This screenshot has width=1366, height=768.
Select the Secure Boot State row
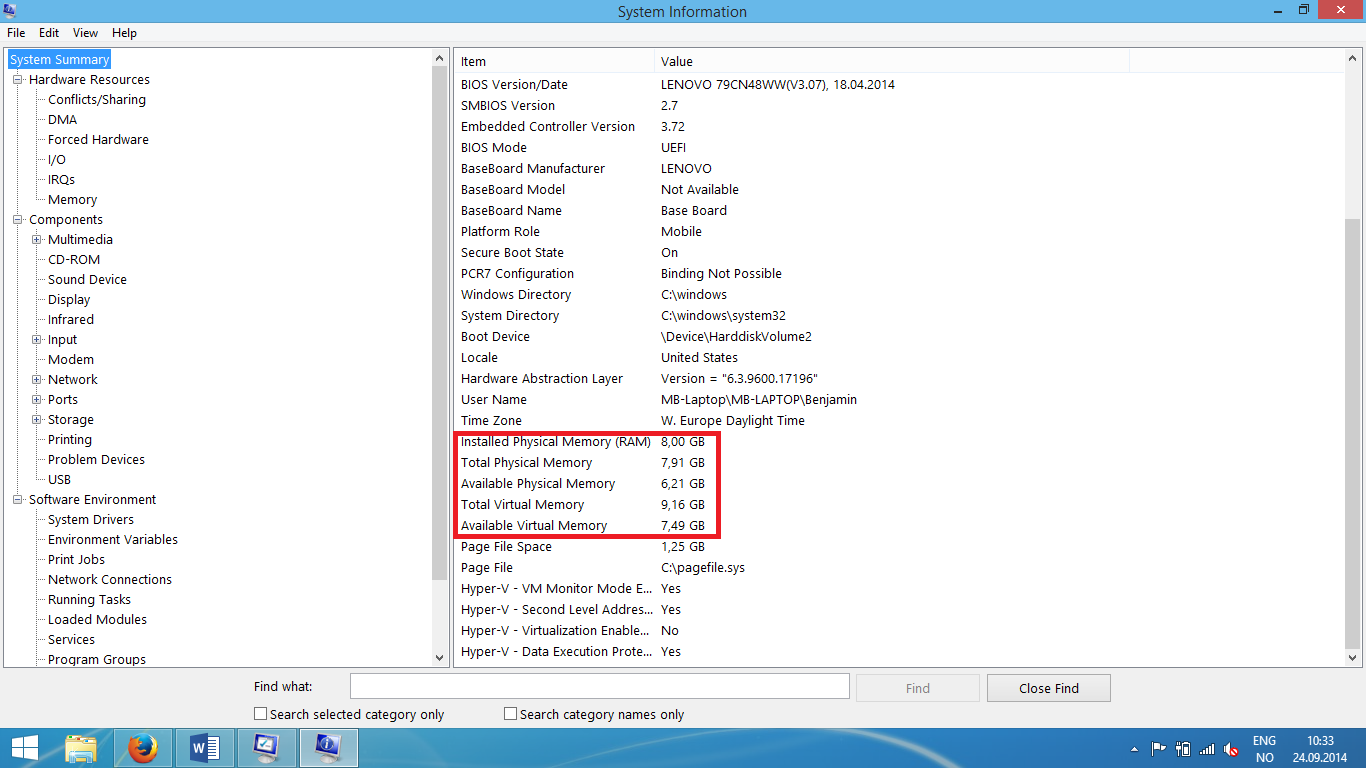899,253
